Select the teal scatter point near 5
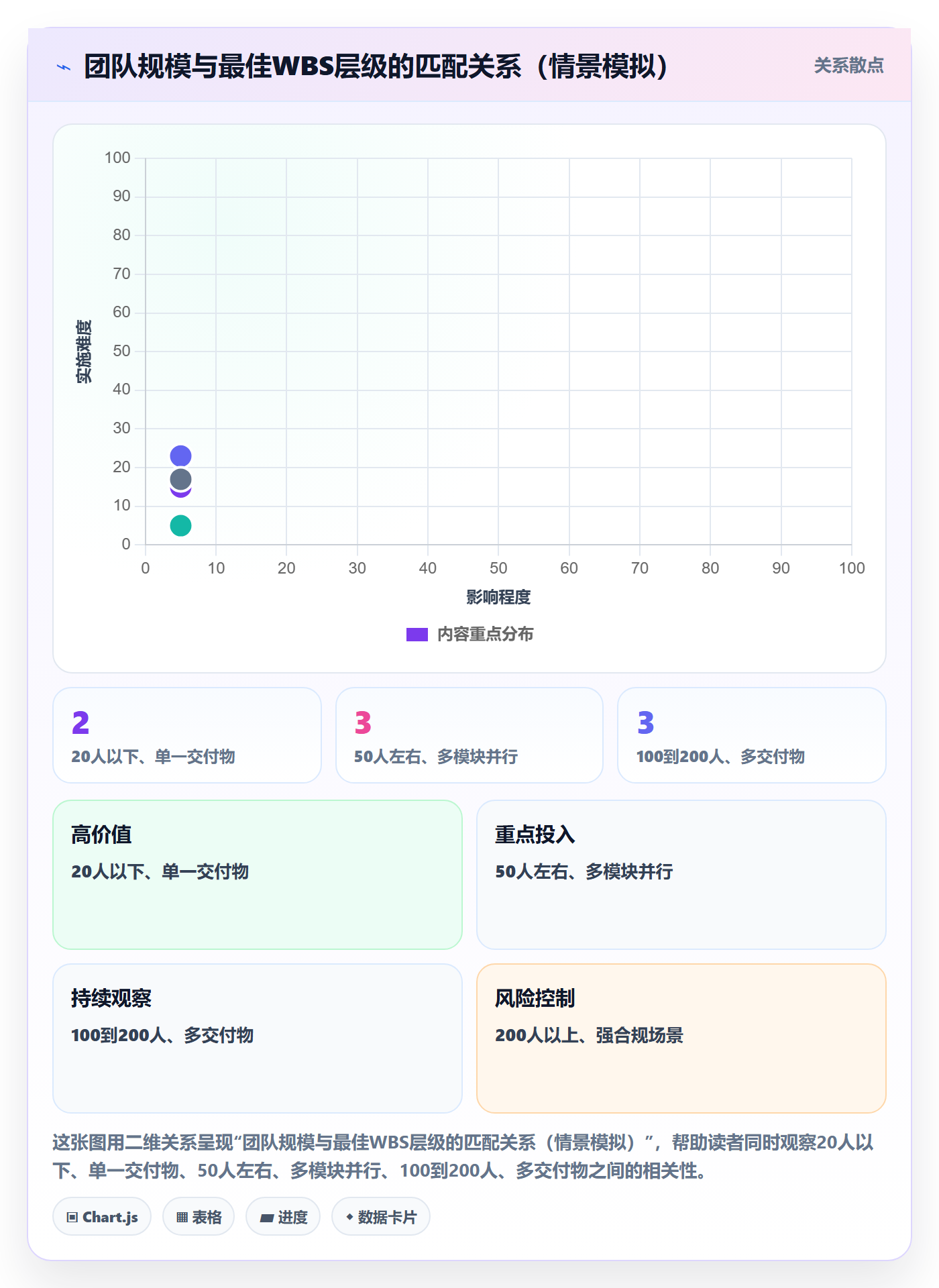This screenshot has height=1288, width=939. 180,525
